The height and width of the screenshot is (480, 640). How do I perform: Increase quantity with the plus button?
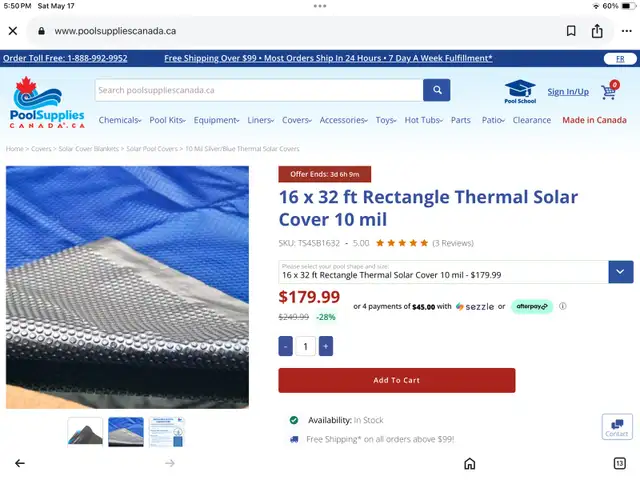326,346
